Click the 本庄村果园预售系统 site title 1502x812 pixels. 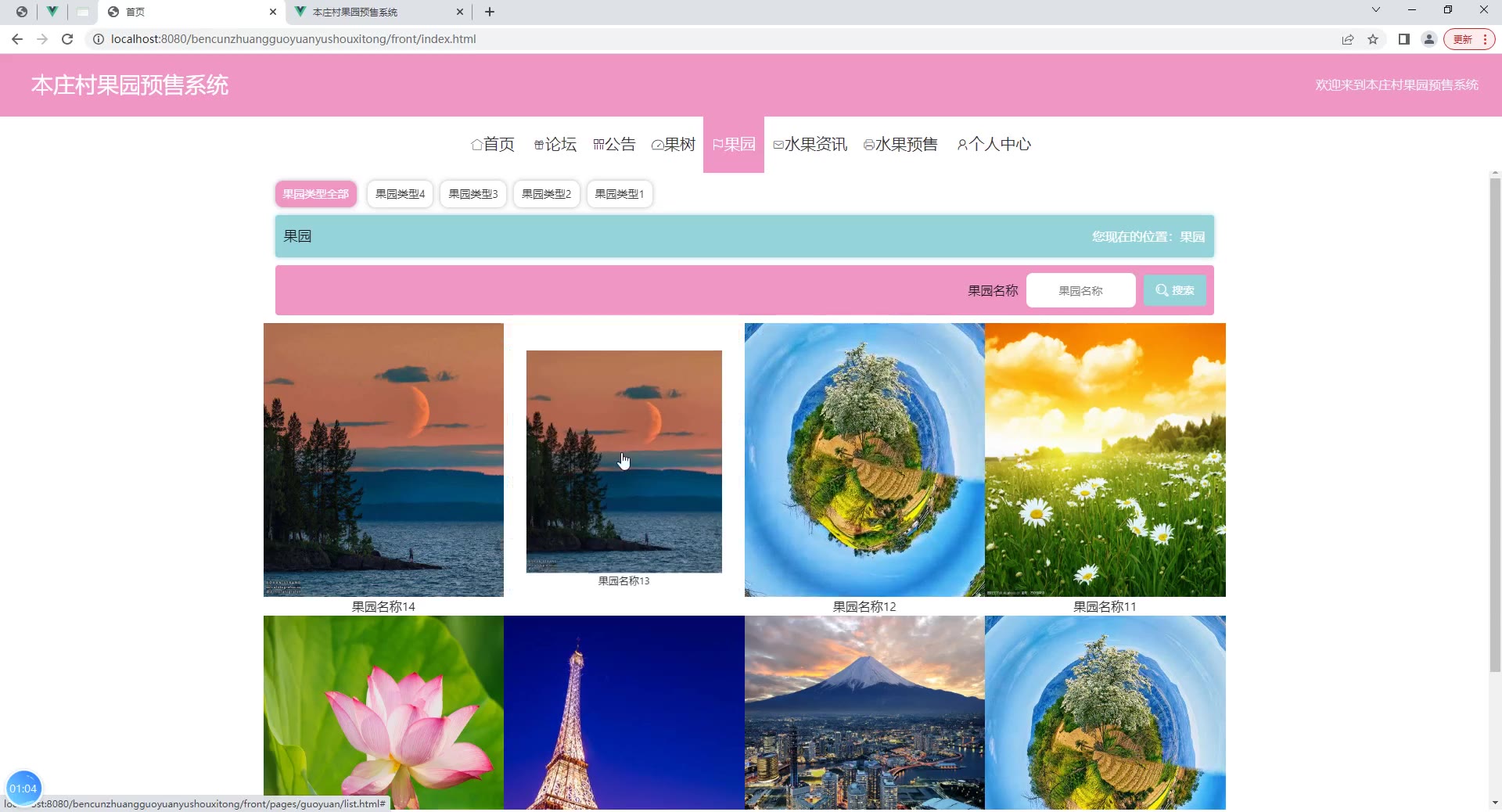coord(130,85)
